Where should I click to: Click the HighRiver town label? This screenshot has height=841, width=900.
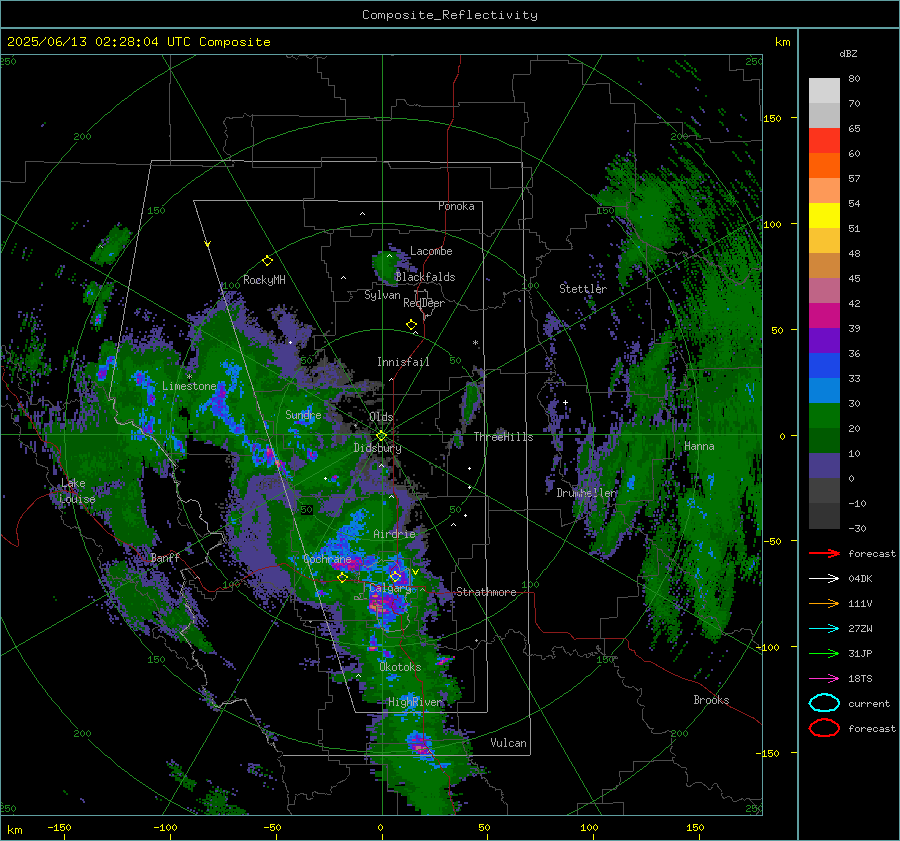coord(415,702)
